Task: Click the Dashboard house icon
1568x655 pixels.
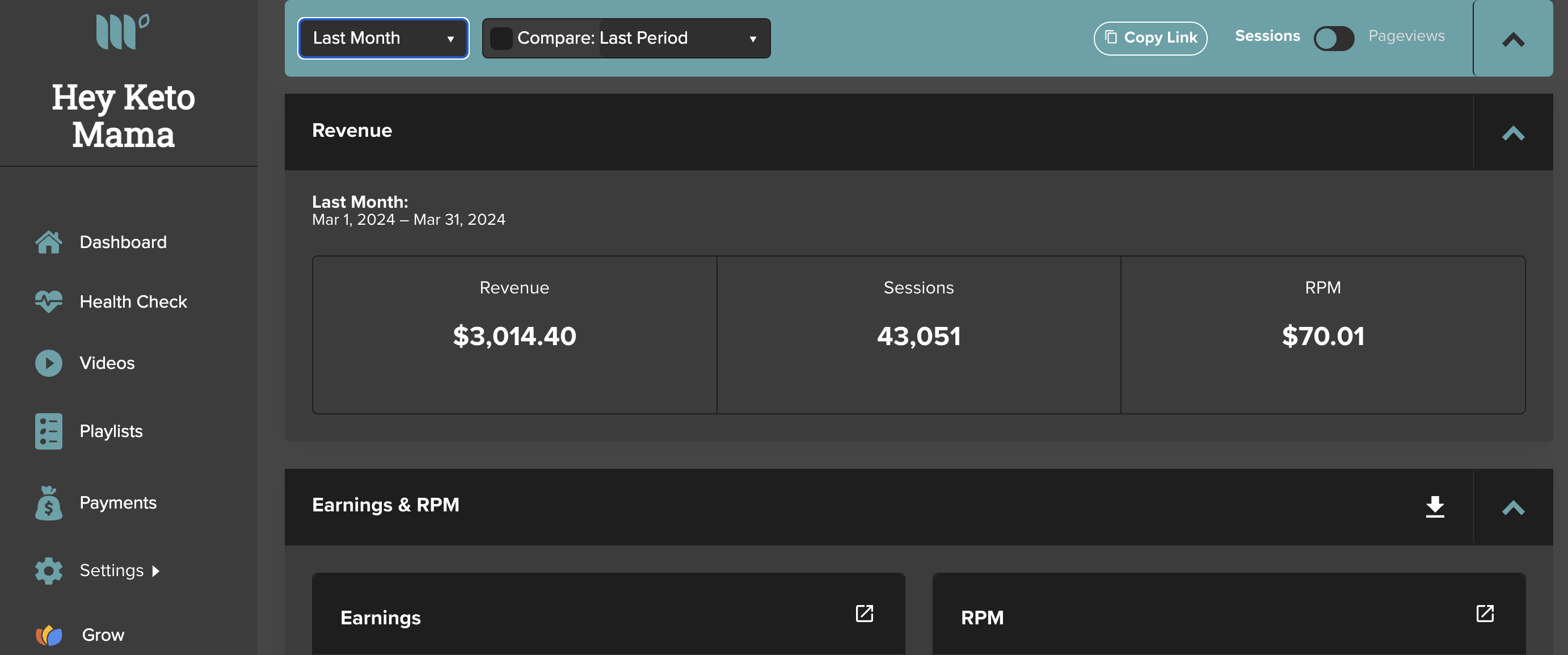Action: [49, 242]
